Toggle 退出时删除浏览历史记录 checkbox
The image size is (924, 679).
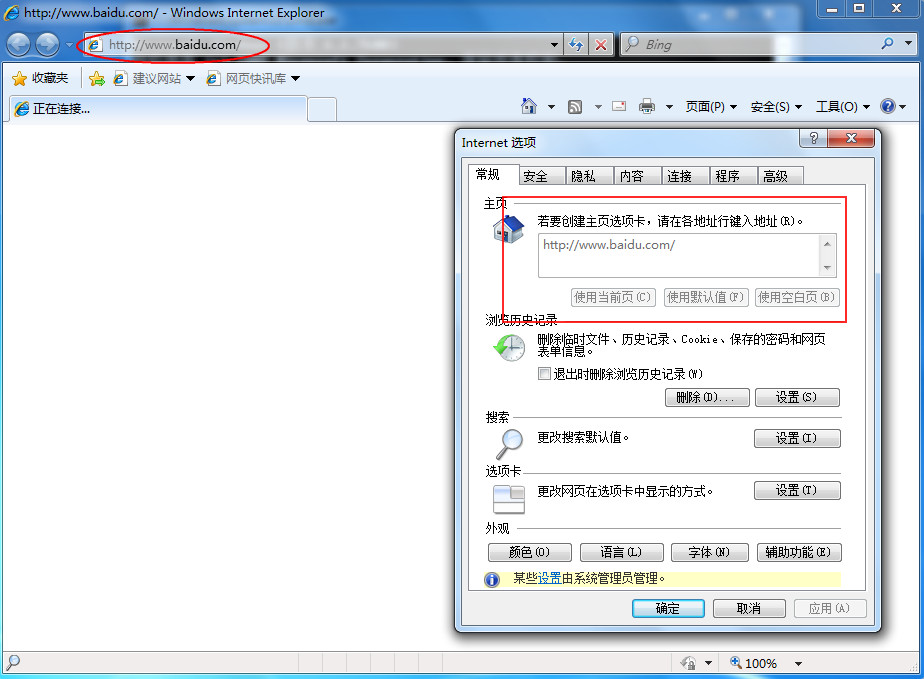coord(544,374)
